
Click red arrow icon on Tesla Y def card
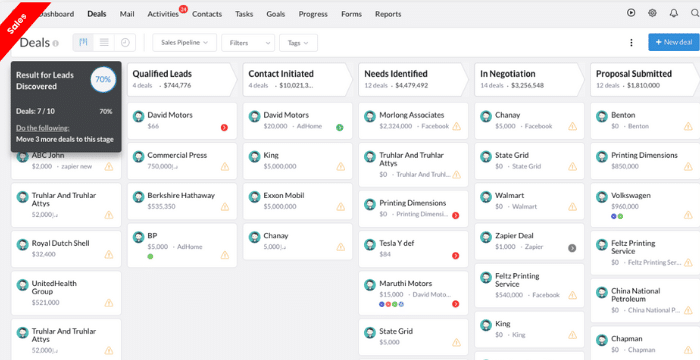[455, 256]
